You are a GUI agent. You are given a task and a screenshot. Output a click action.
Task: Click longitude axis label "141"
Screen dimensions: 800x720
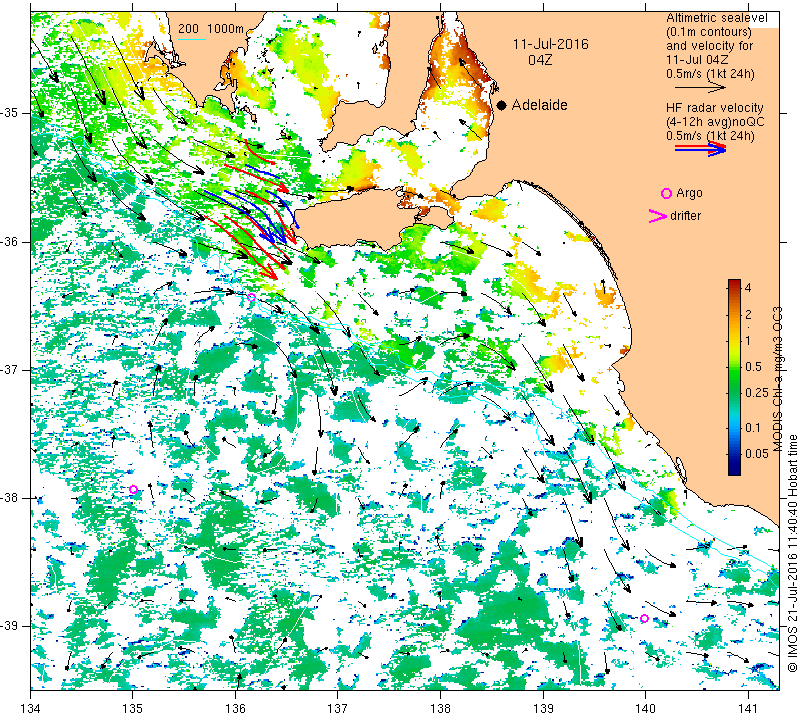click(748, 709)
